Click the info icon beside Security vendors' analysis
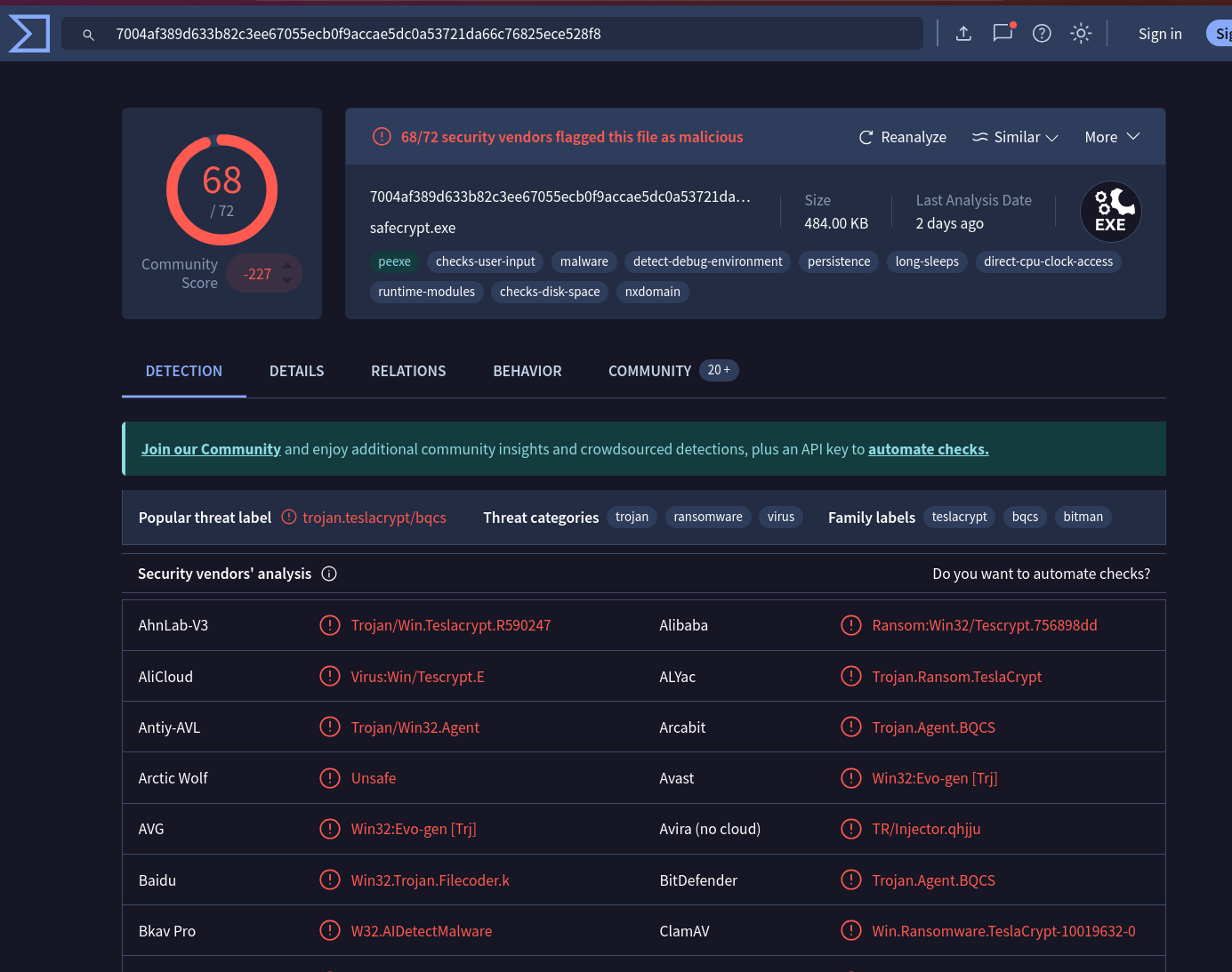Image resolution: width=1232 pixels, height=972 pixels. [329, 574]
